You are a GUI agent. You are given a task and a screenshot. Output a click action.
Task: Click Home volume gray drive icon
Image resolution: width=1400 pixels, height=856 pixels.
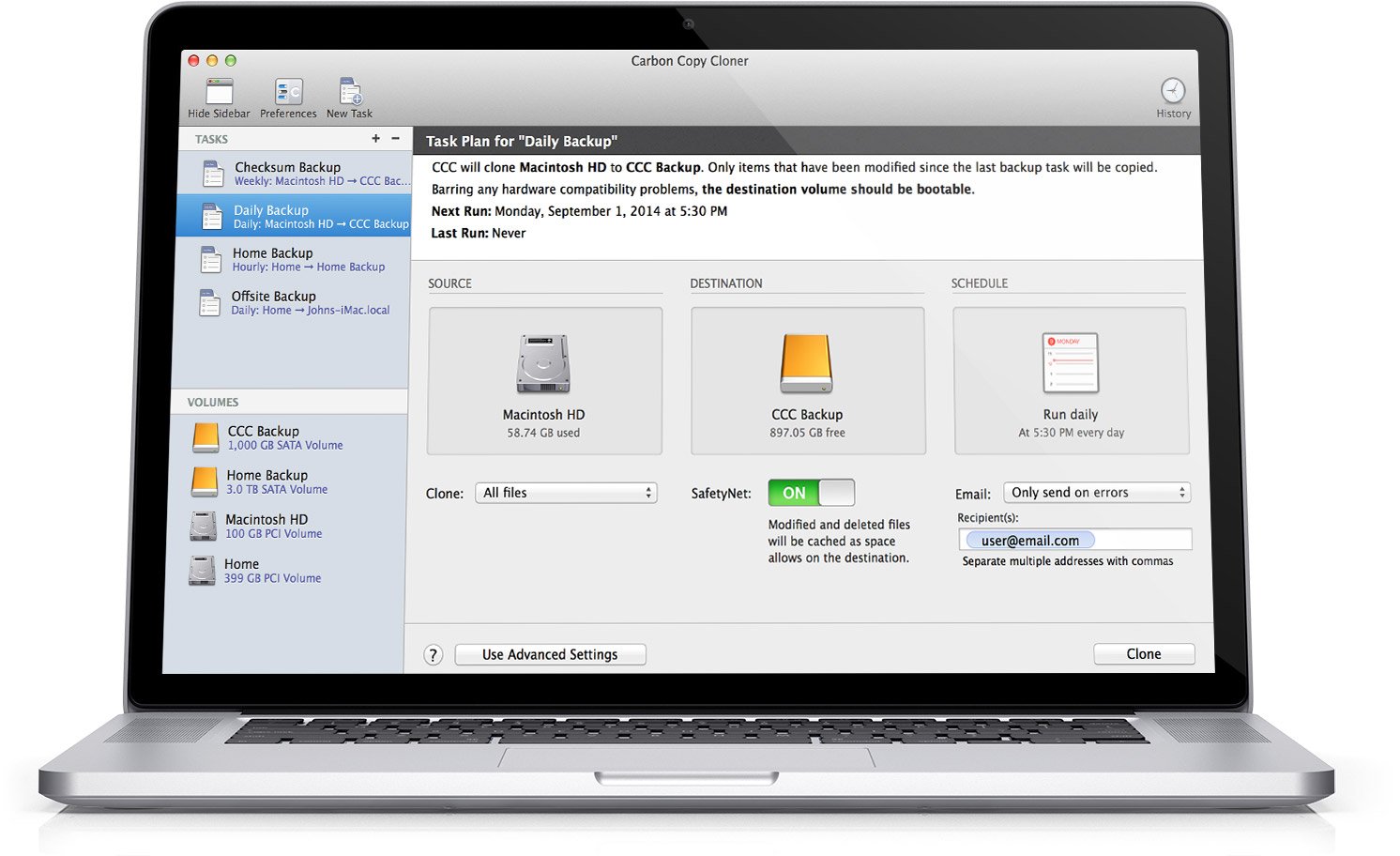202,571
